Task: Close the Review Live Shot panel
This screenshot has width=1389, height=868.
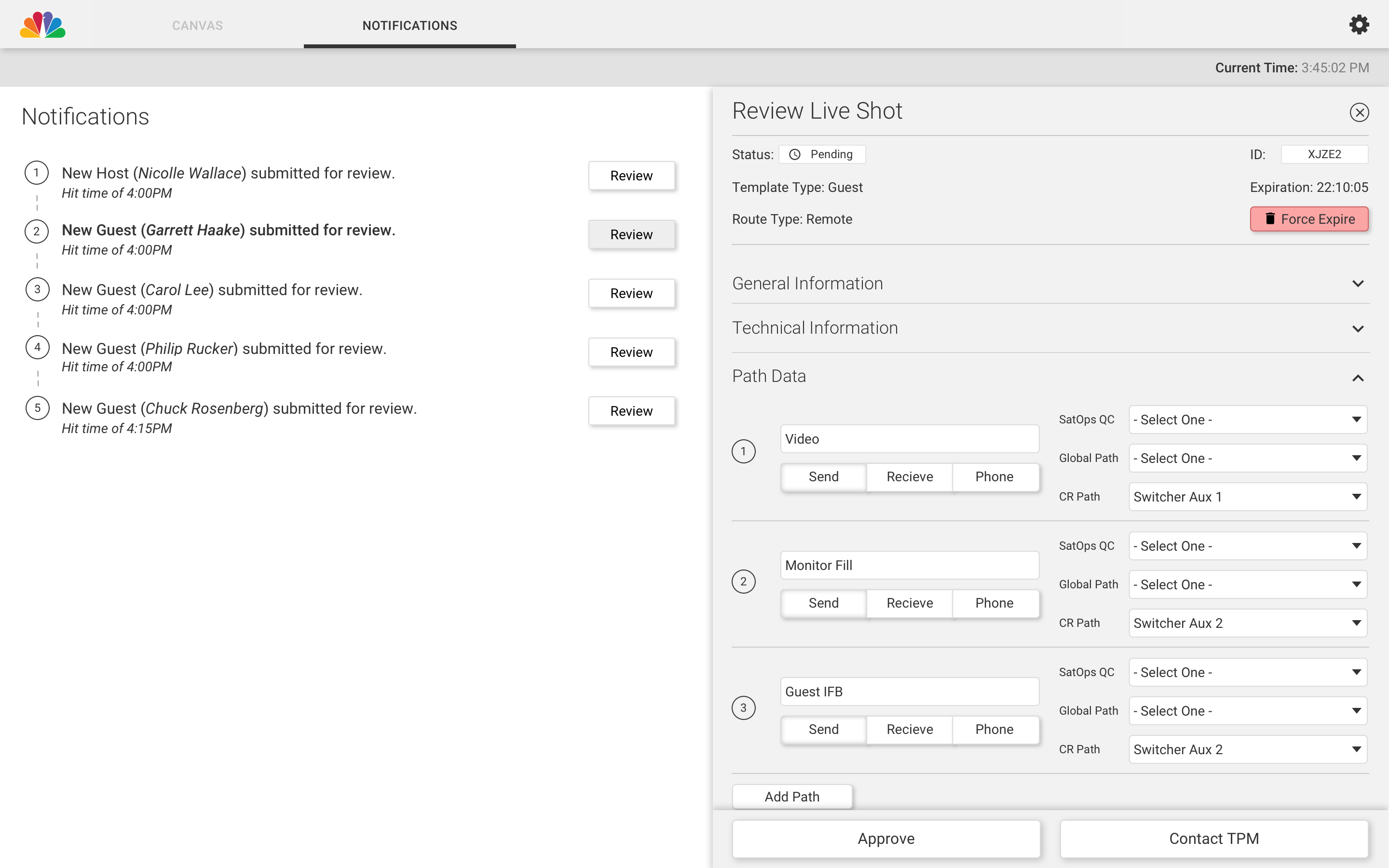Action: click(x=1359, y=112)
